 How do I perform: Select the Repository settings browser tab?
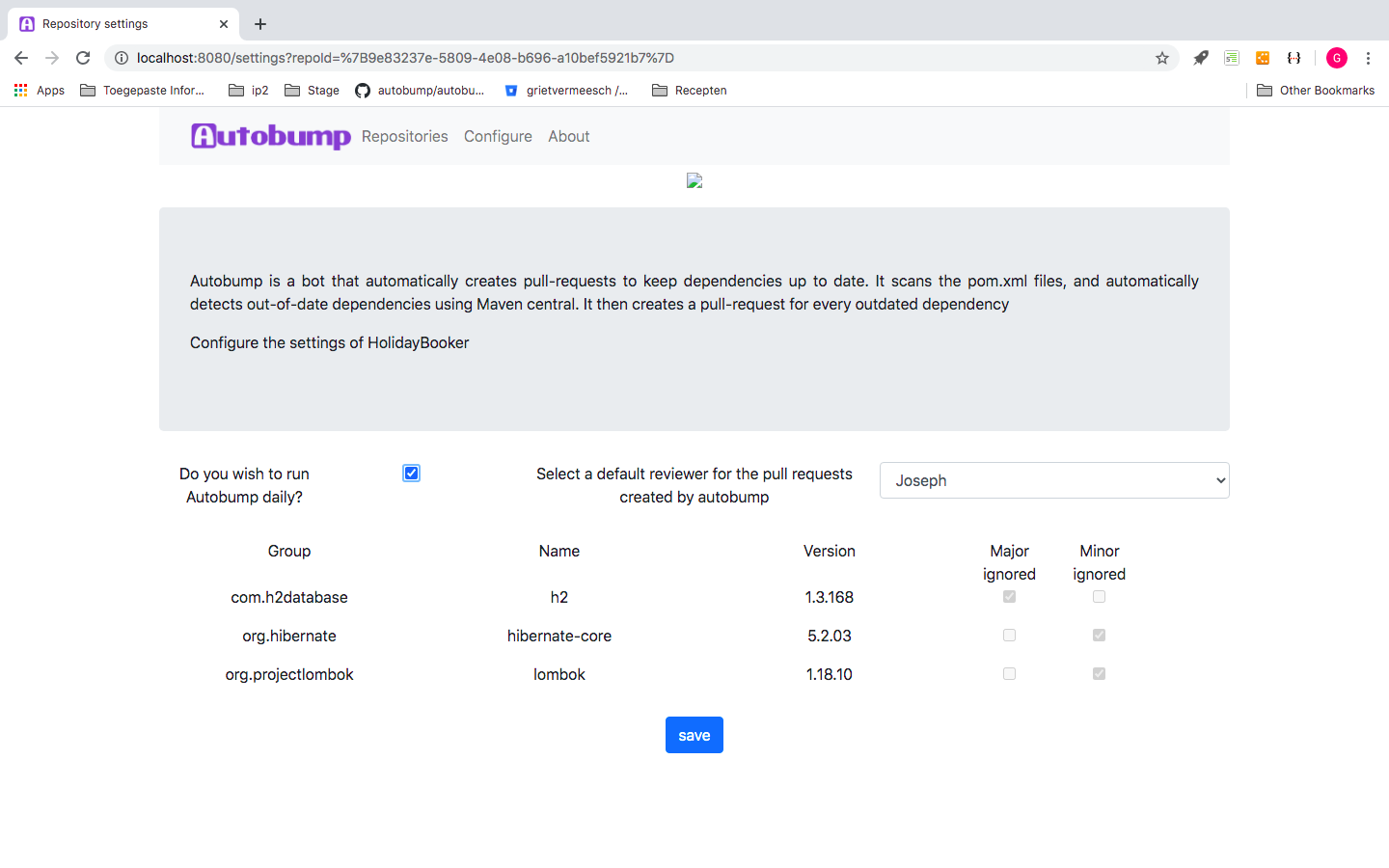coord(123,24)
